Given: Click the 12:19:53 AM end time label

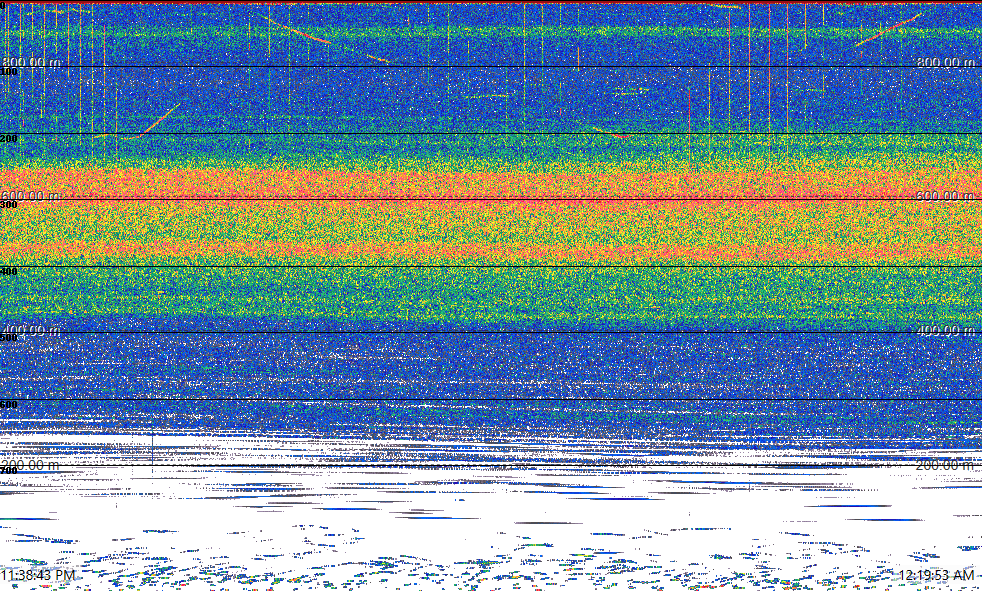Looking at the screenshot, I should click(x=936, y=575).
